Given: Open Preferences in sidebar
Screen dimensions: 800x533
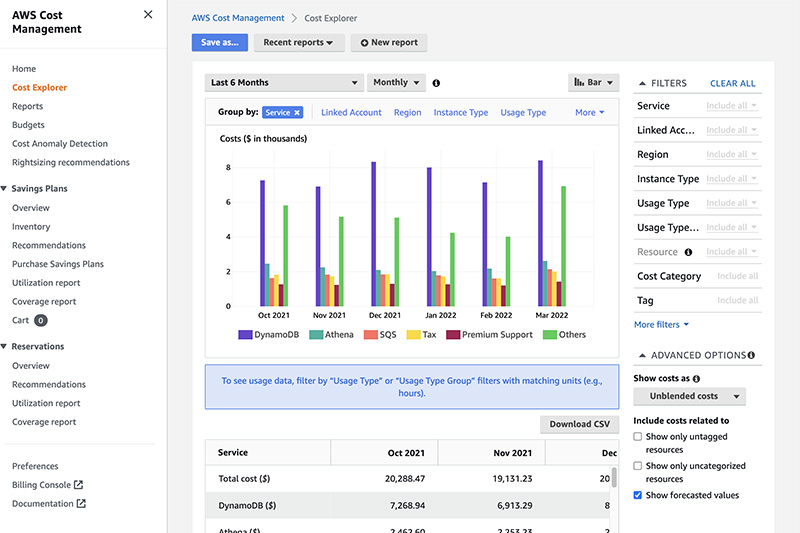Looking at the screenshot, I should point(35,466).
